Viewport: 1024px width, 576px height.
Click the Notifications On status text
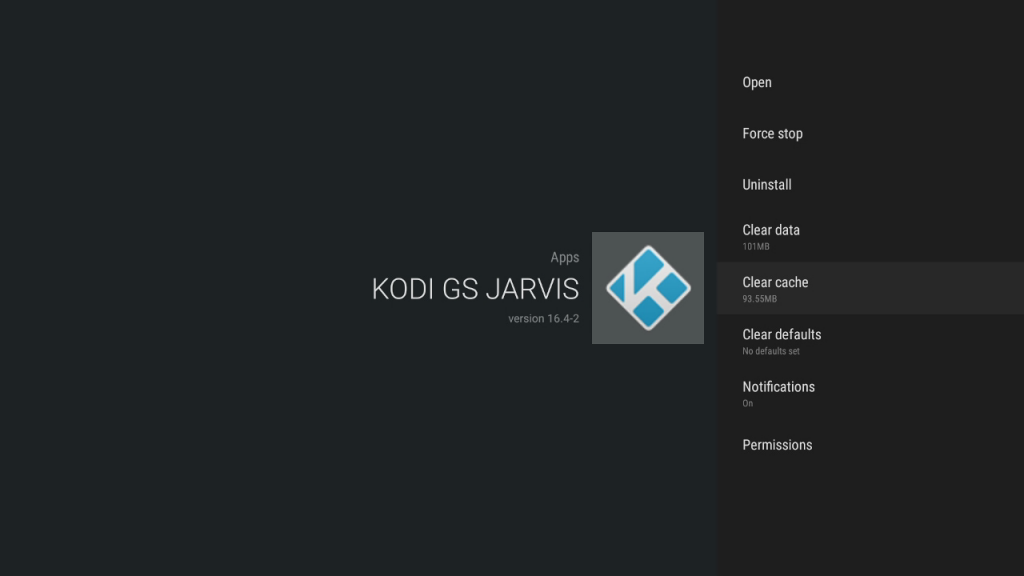[x=748, y=404]
